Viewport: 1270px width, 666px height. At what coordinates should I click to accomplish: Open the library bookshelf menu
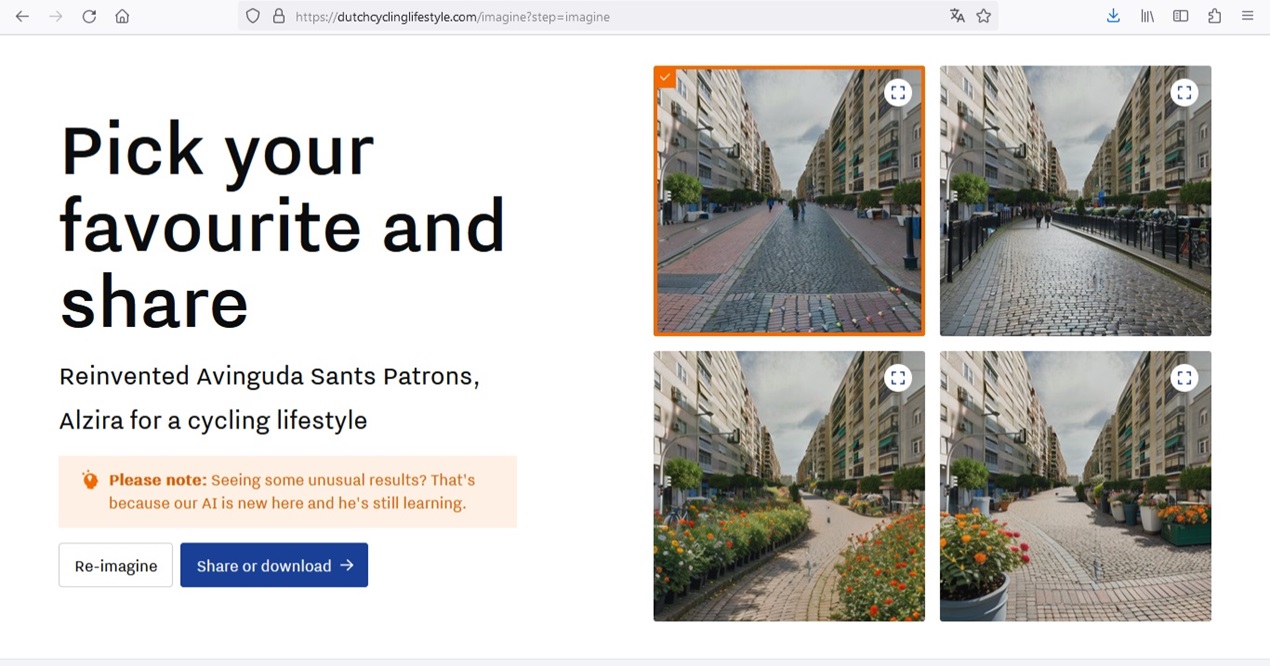pyautogui.click(x=1147, y=16)
